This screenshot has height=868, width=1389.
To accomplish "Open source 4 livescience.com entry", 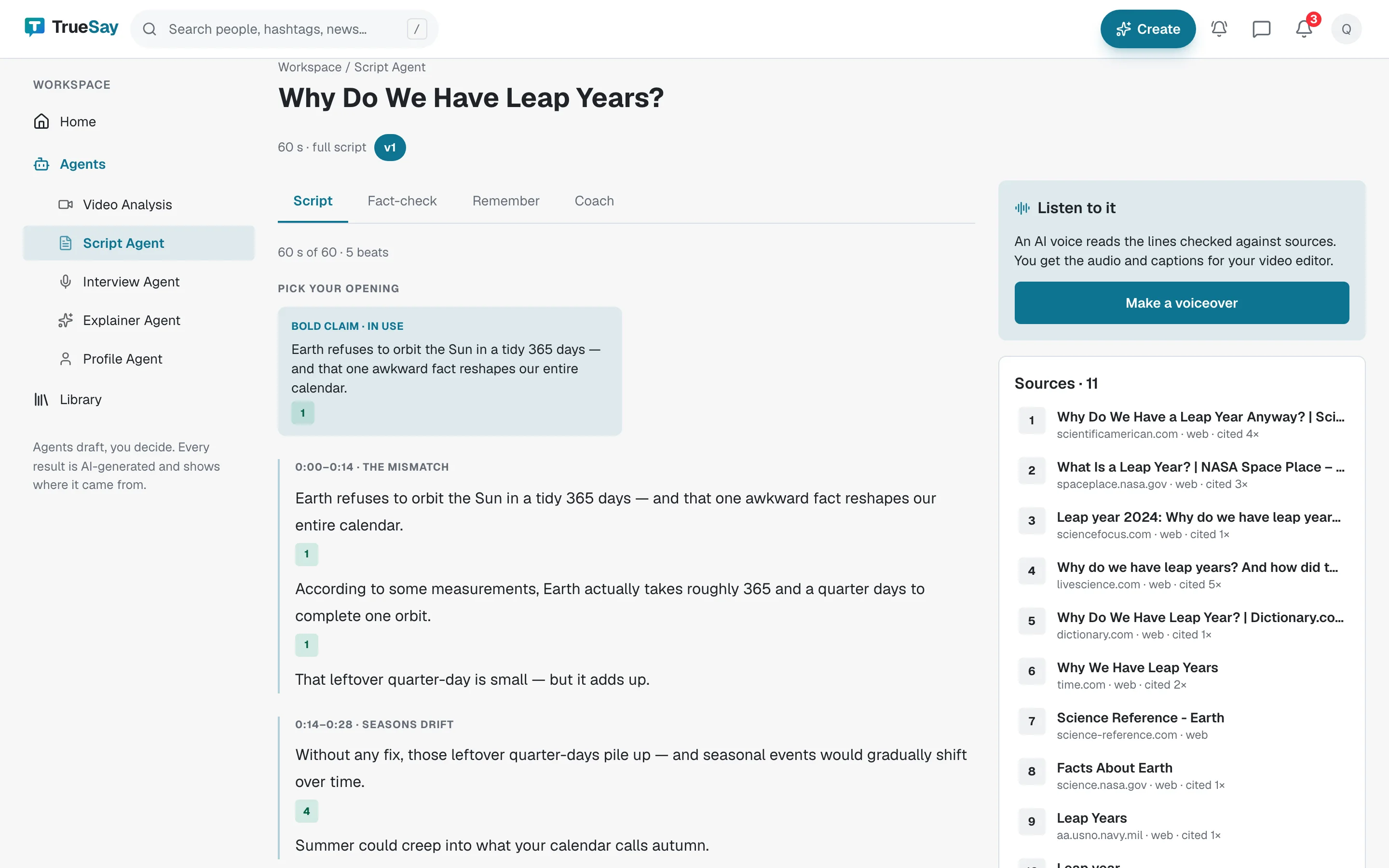I will coord(1181,575).
